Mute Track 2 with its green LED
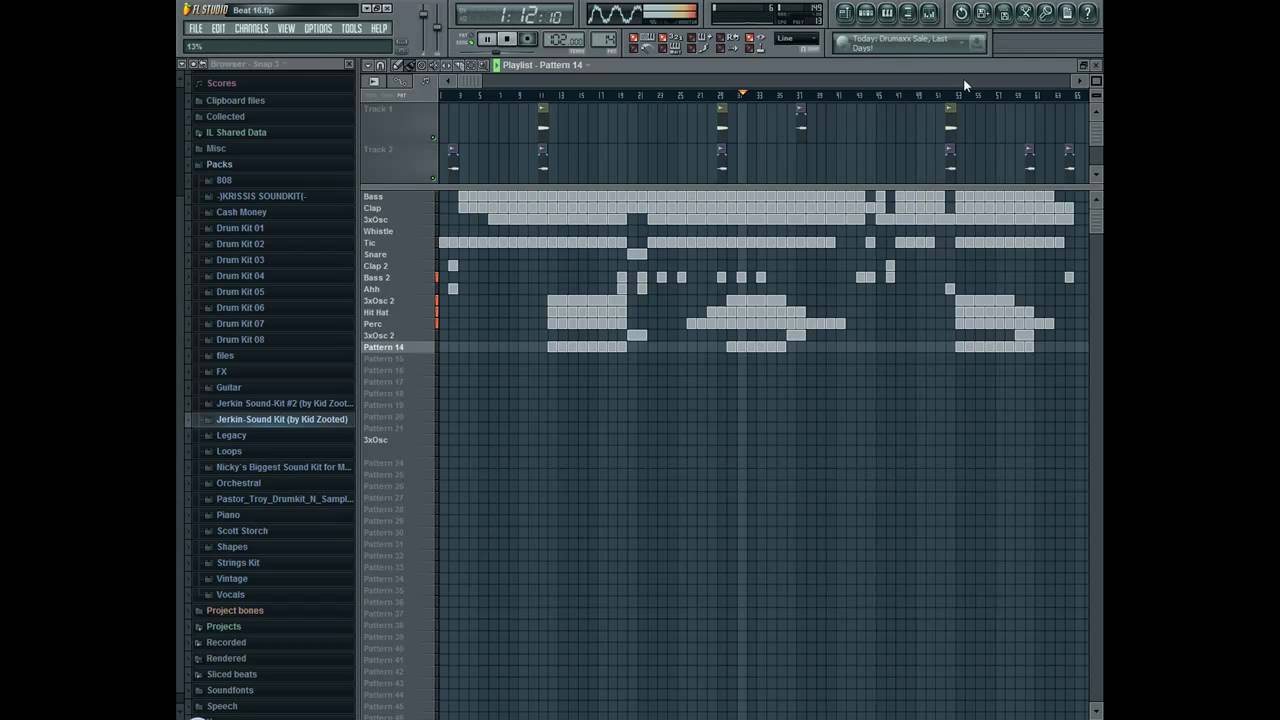This screenshot has height=720, width=1280. pyautogui.click(x=433, y=178)
